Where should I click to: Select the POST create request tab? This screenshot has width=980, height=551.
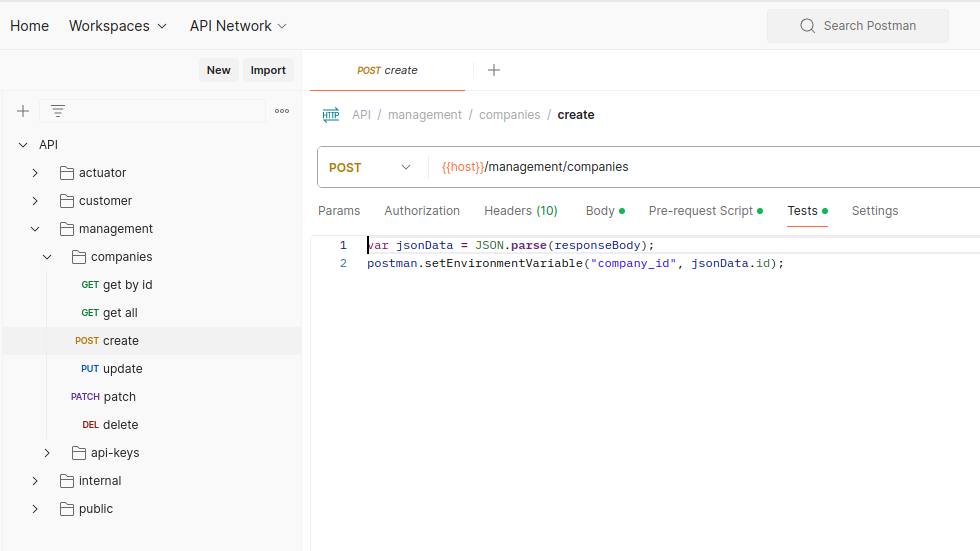388,71
